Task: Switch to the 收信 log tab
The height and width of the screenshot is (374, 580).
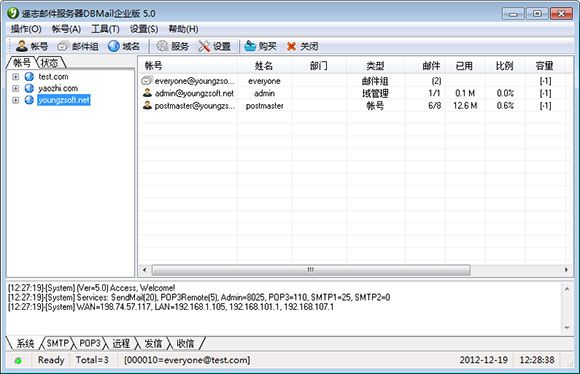Action: (185, 343)
